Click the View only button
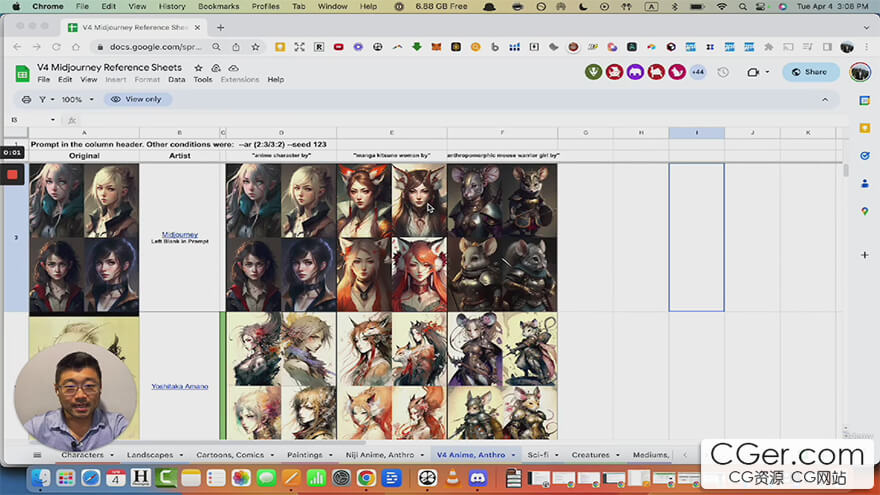Viewport: 880px width, 495px height. [136, 99]
